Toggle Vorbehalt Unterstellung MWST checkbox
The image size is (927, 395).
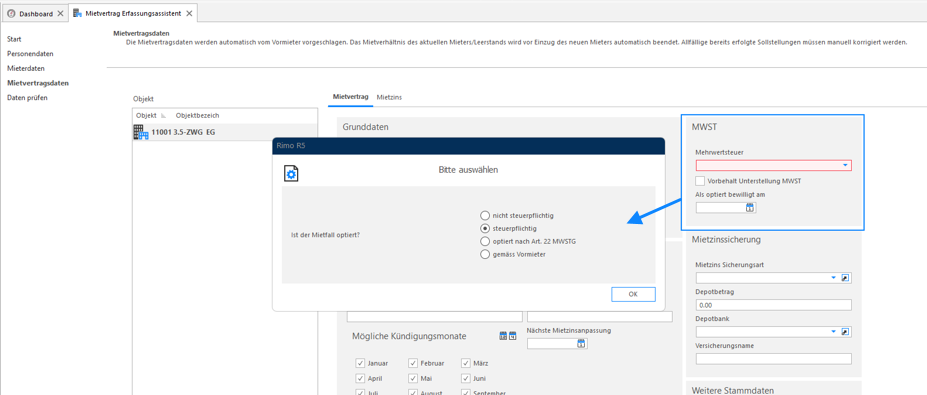pos(701,181)
